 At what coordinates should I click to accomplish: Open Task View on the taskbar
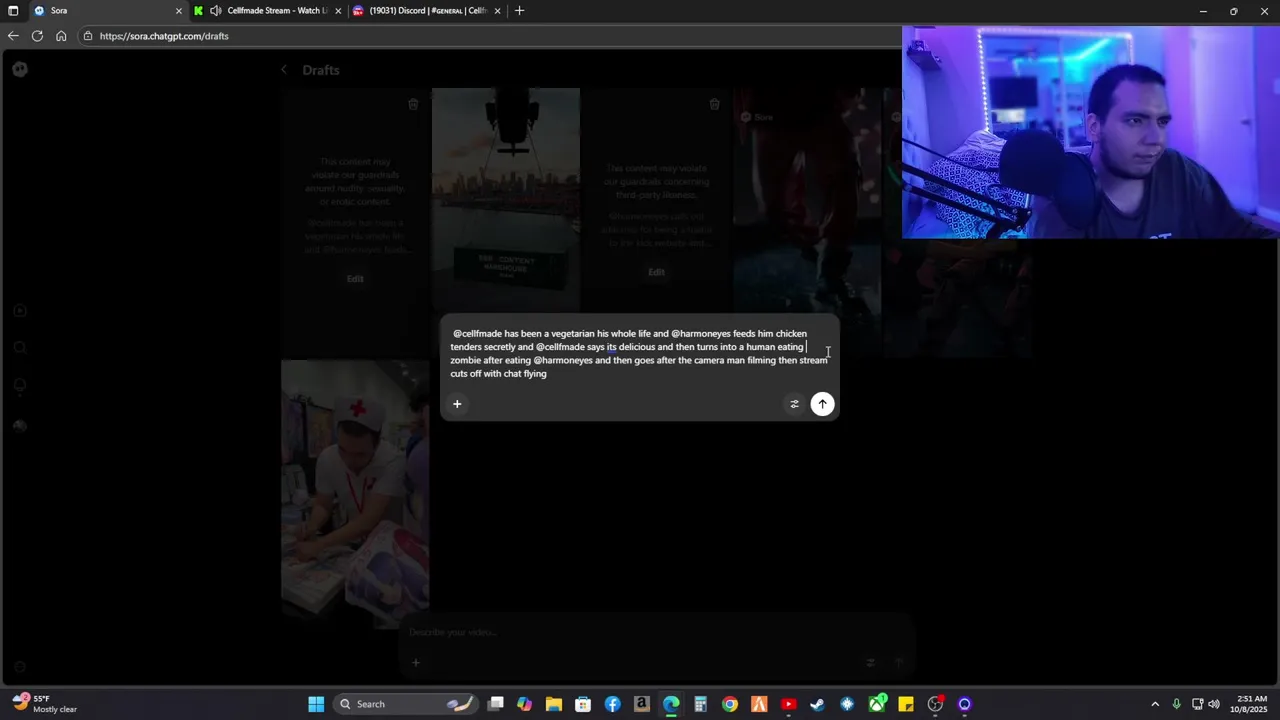tap(496, 704)
